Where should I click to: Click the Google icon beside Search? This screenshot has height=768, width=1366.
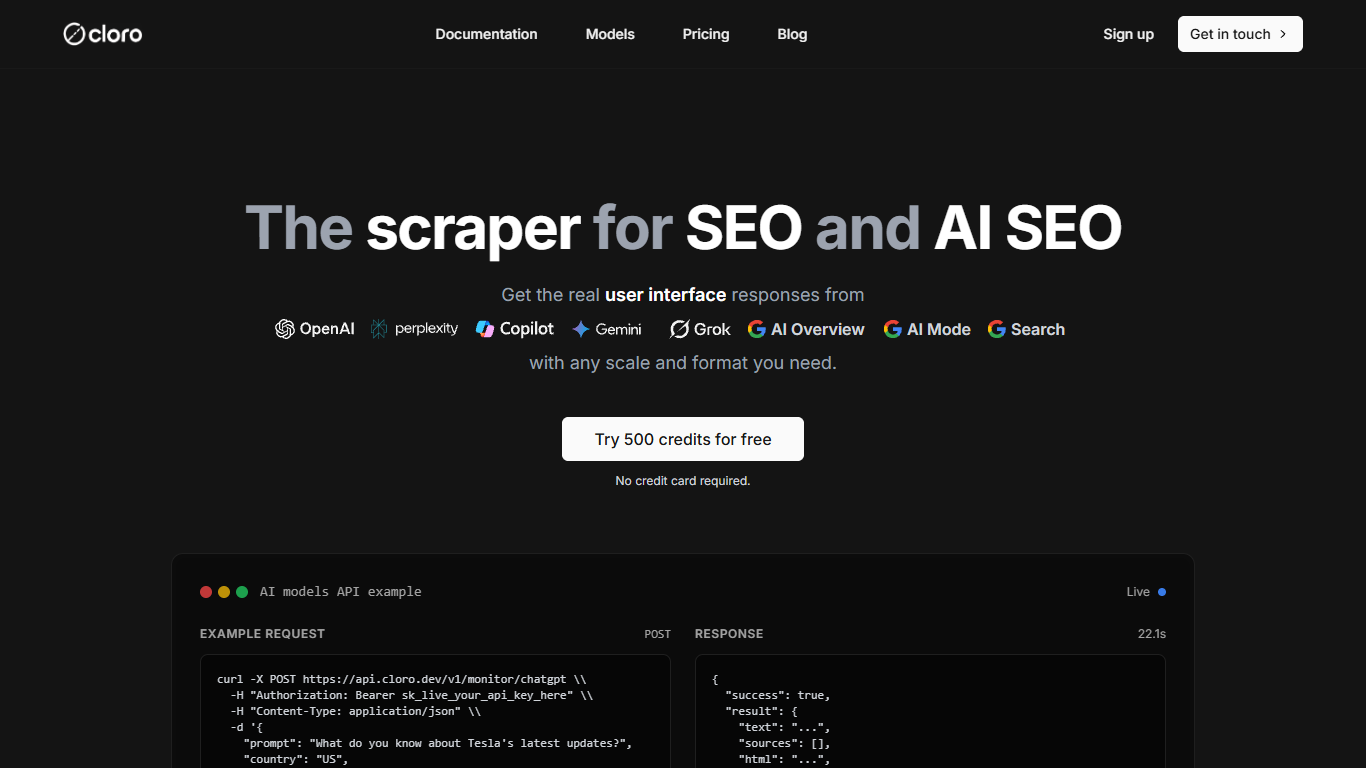(x=997, y=329)
